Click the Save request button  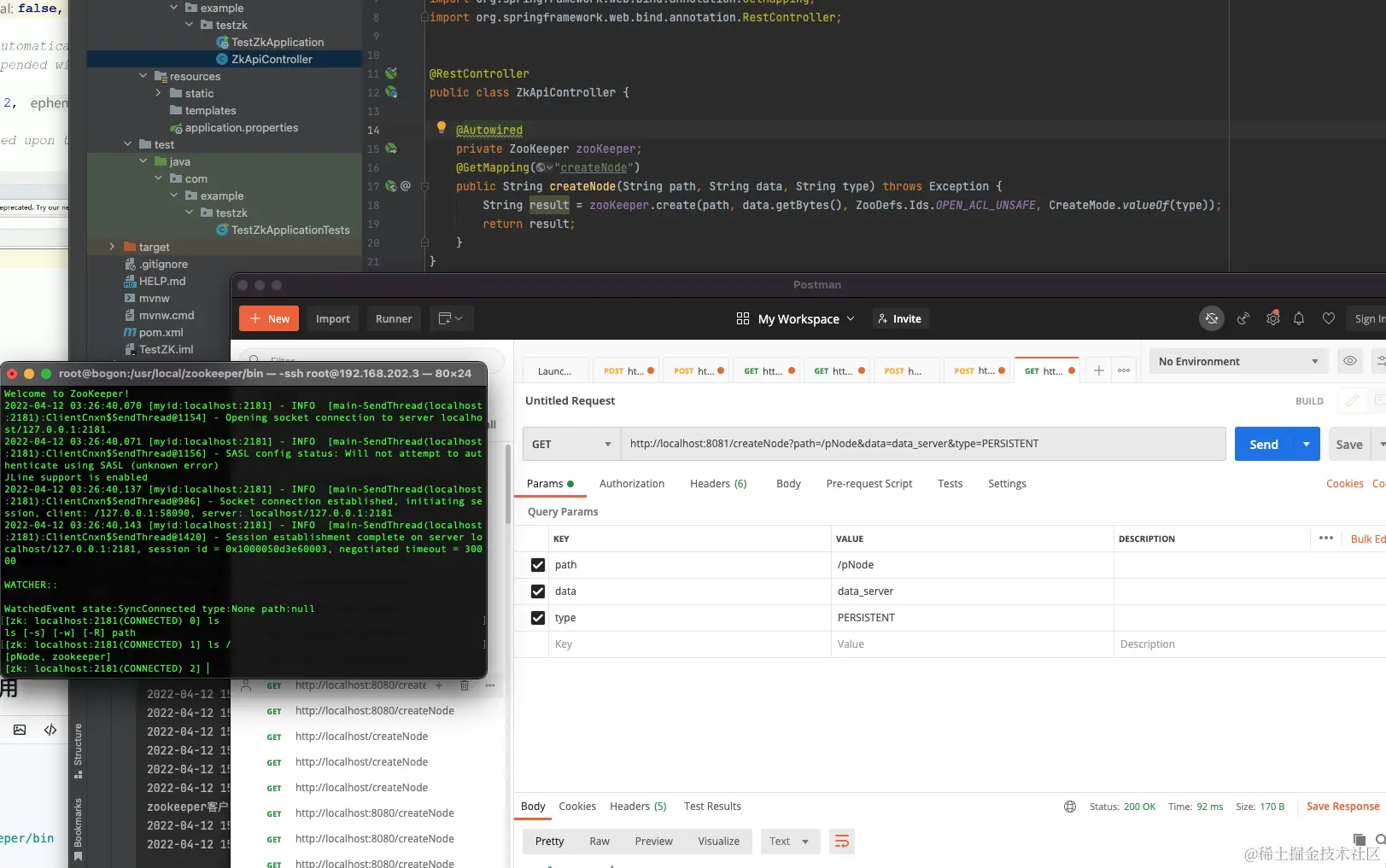coord(1349,444)
